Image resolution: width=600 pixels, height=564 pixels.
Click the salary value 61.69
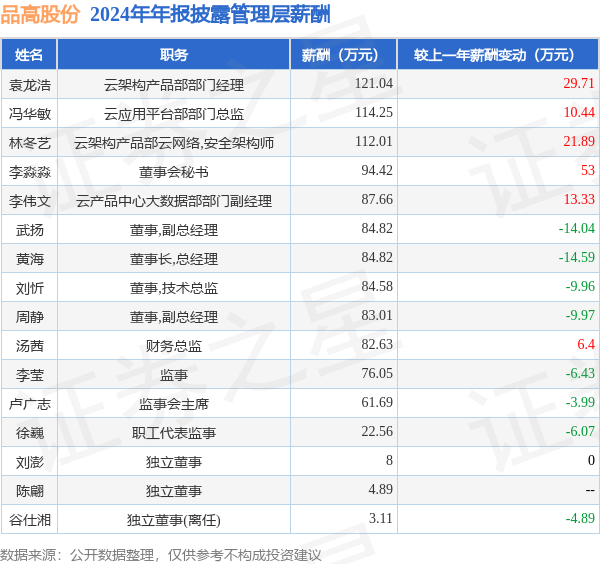point(377,403)
